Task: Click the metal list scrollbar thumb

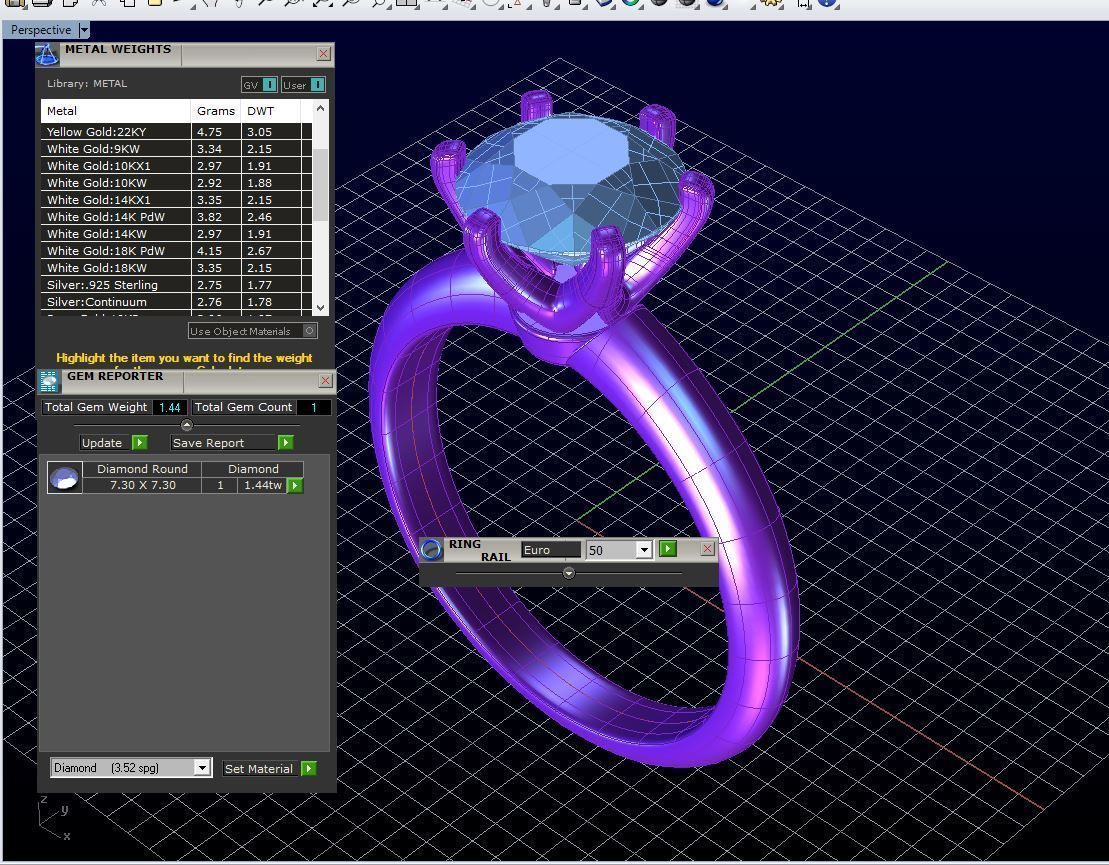Action: point(320,184)
